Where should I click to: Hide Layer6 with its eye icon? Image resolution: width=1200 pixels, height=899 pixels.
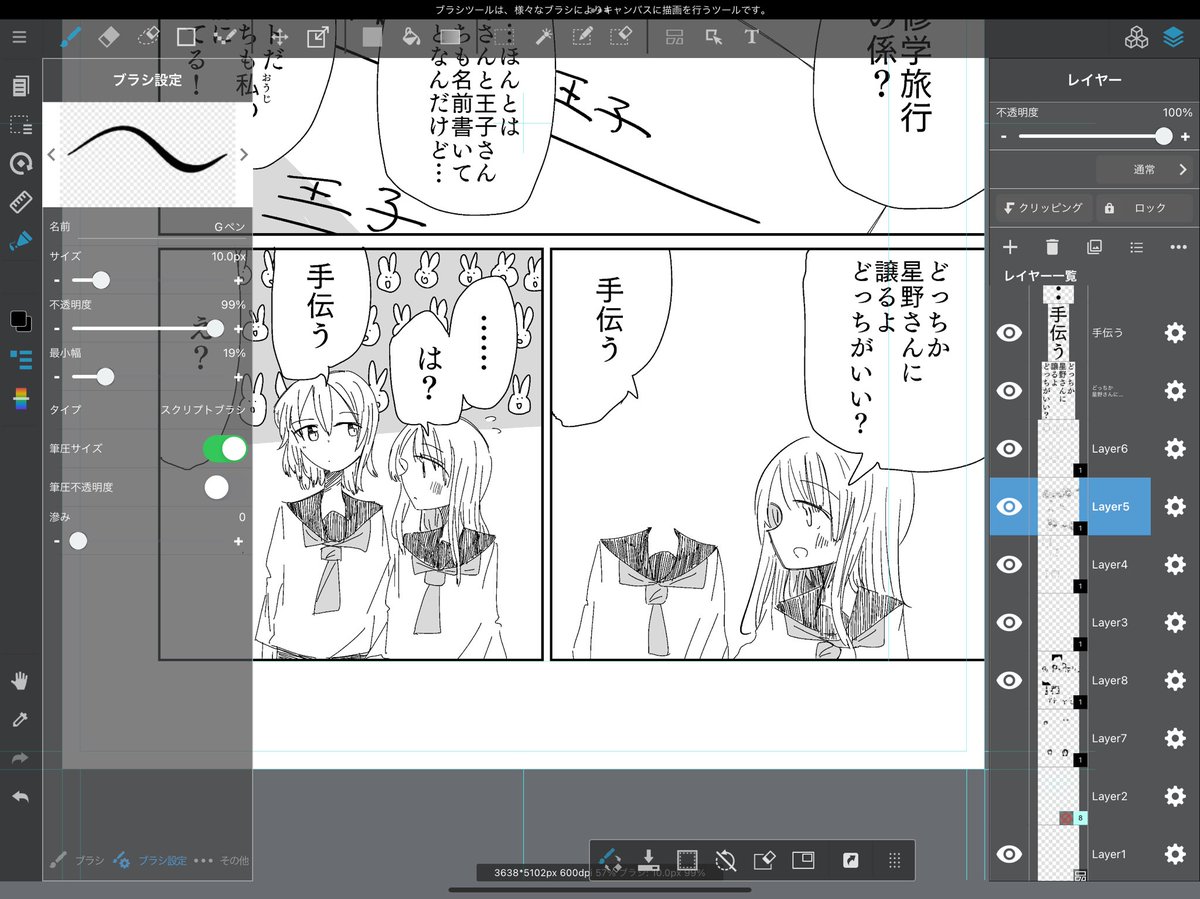(x=1010, y=449)
